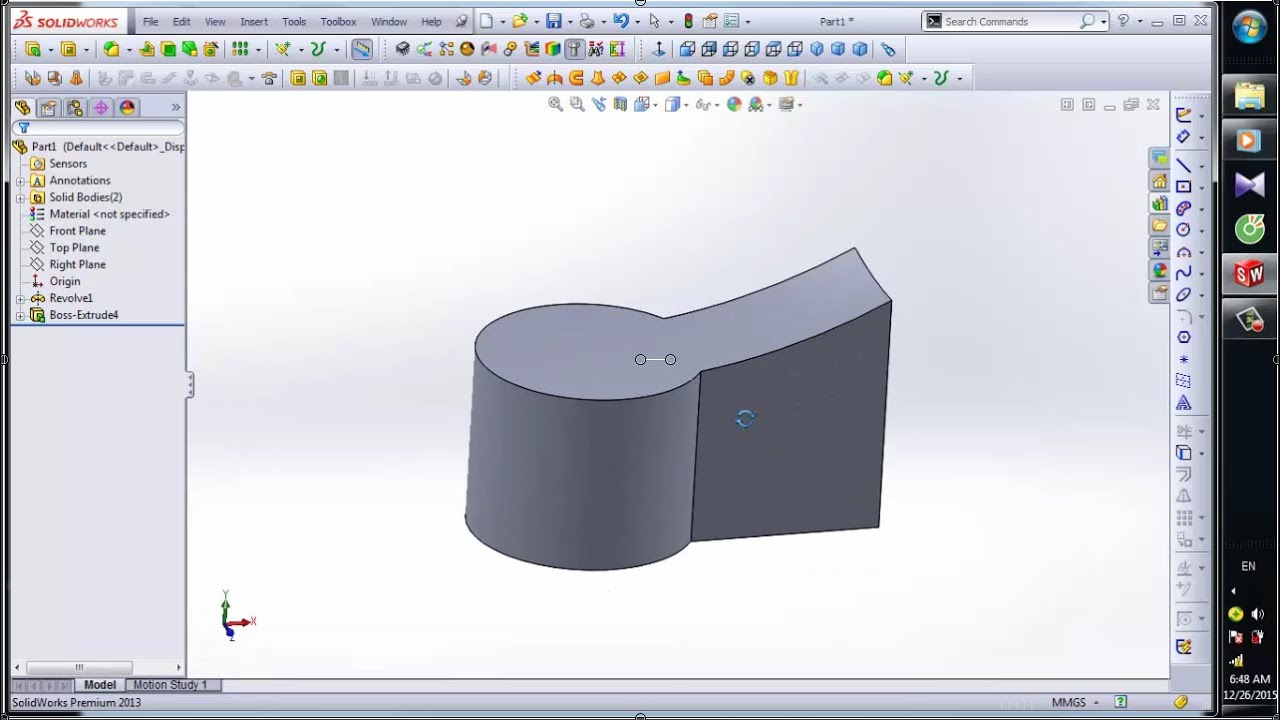Click the Undo arrow icon
This screenshot has width=1280, height=720.
[621, 21]
